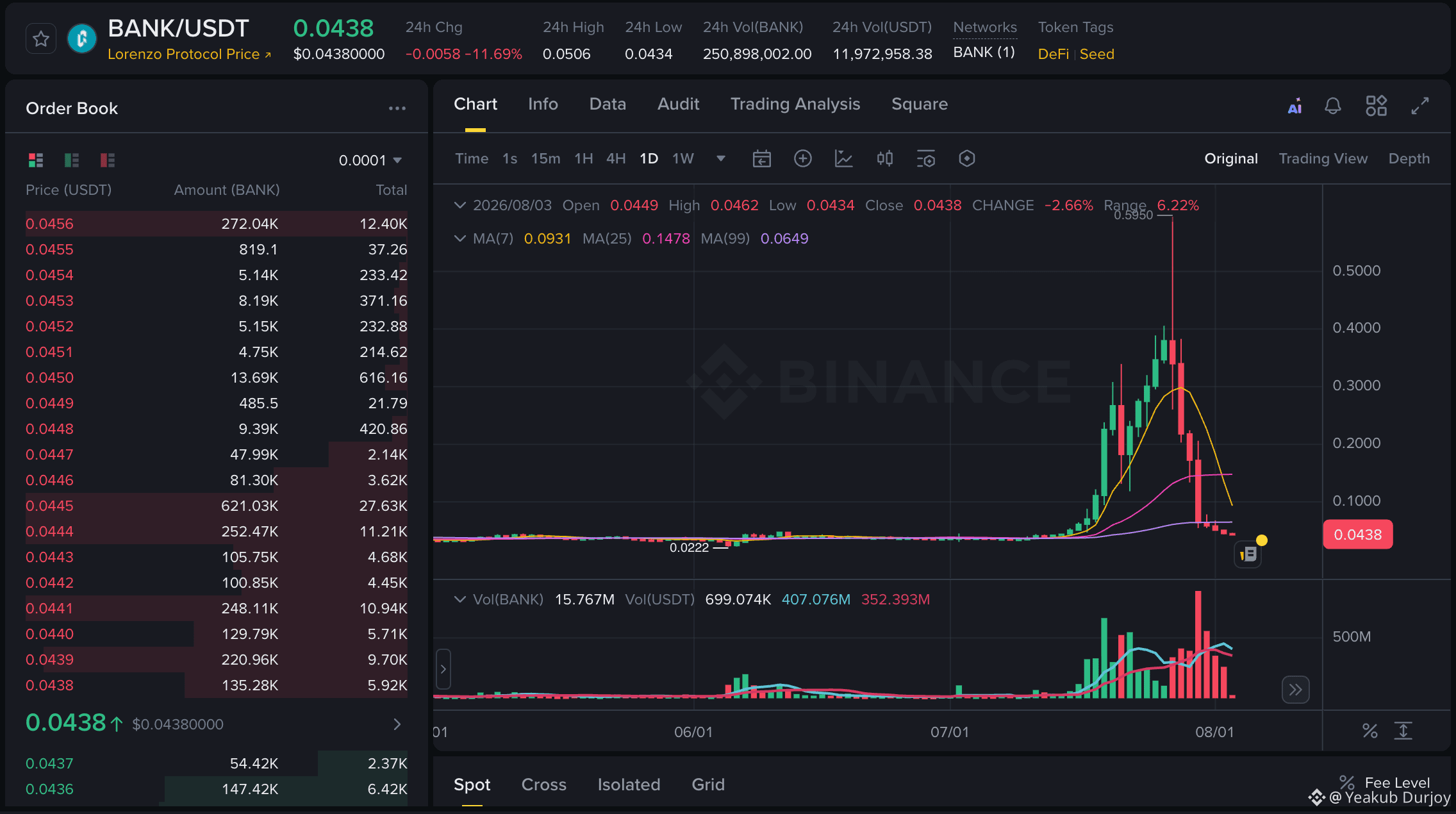Toggle percentage scale icon
The height and width of the screenshot is (814, 1456).
(x=1370, y=731)
